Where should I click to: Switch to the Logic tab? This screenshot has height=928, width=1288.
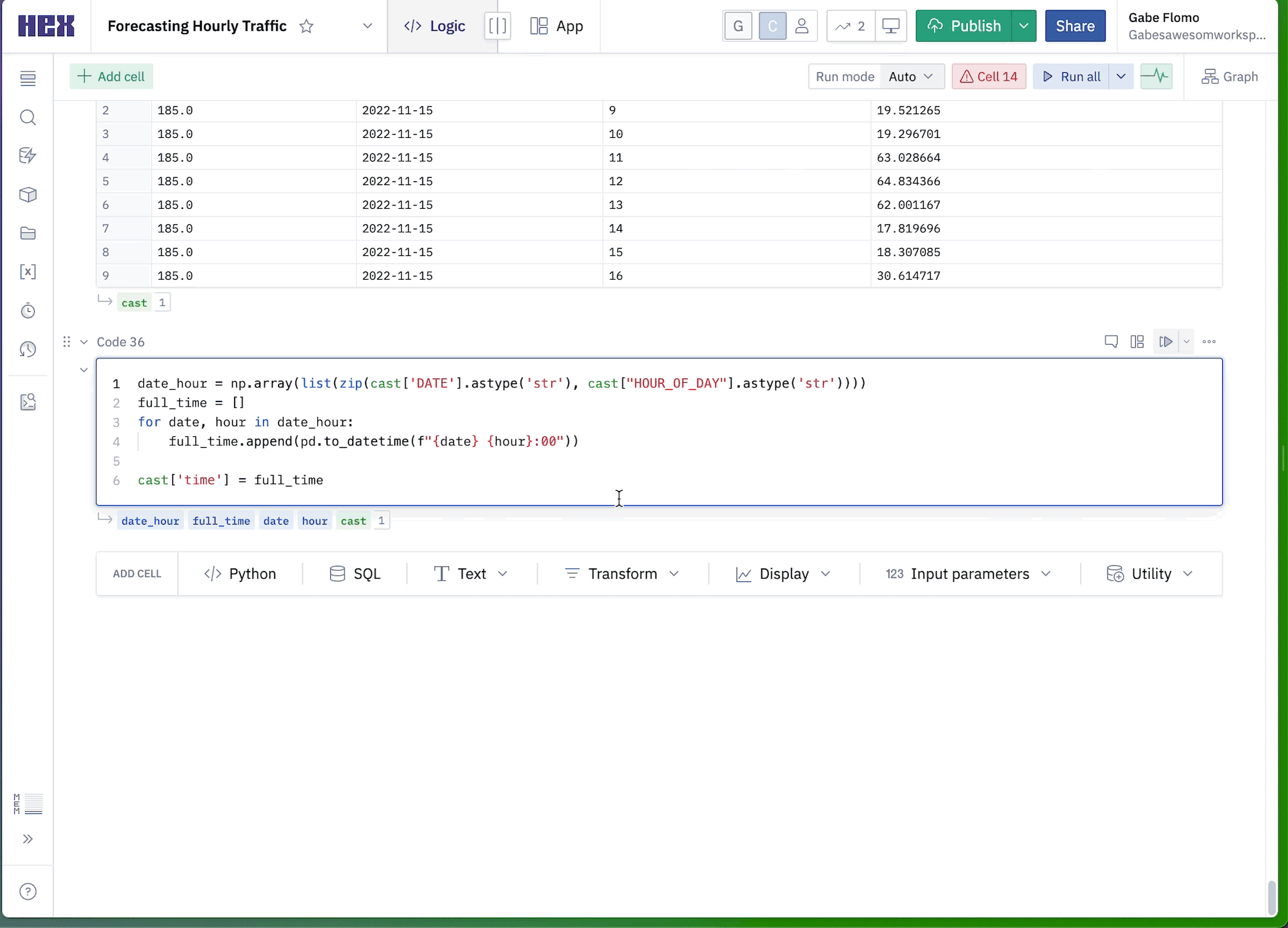pos(434,26)
